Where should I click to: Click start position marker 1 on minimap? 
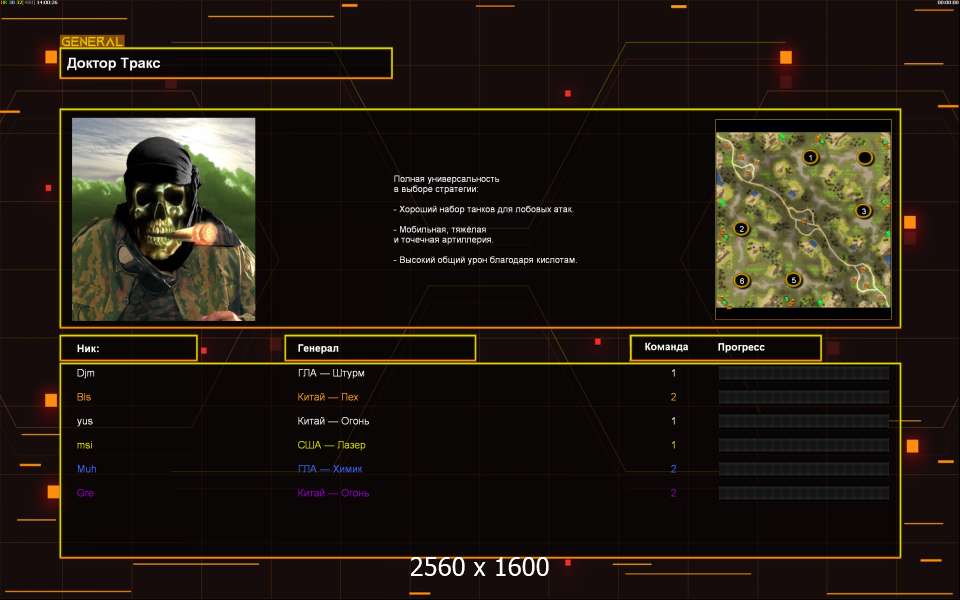click(810, 157)
